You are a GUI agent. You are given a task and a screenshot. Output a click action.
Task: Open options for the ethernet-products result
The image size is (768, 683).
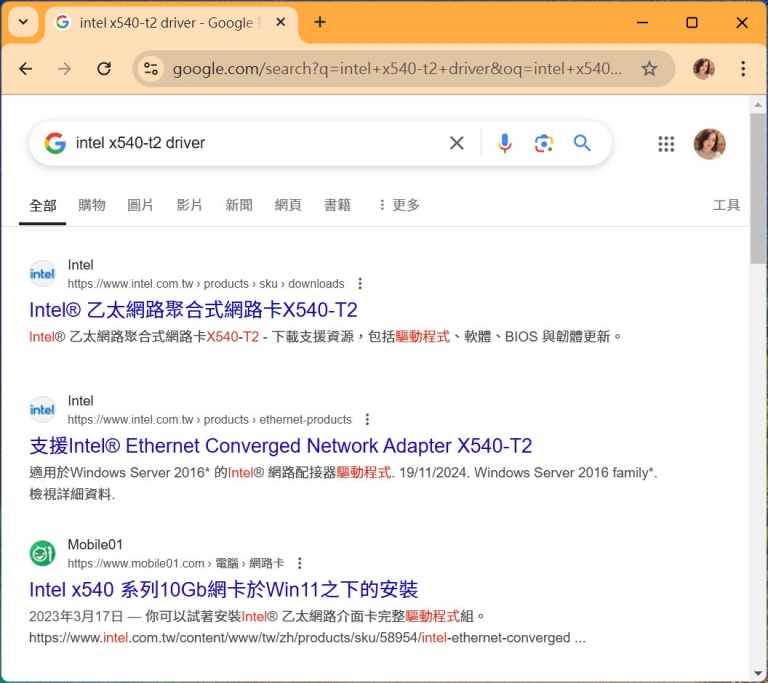point(367,419)
